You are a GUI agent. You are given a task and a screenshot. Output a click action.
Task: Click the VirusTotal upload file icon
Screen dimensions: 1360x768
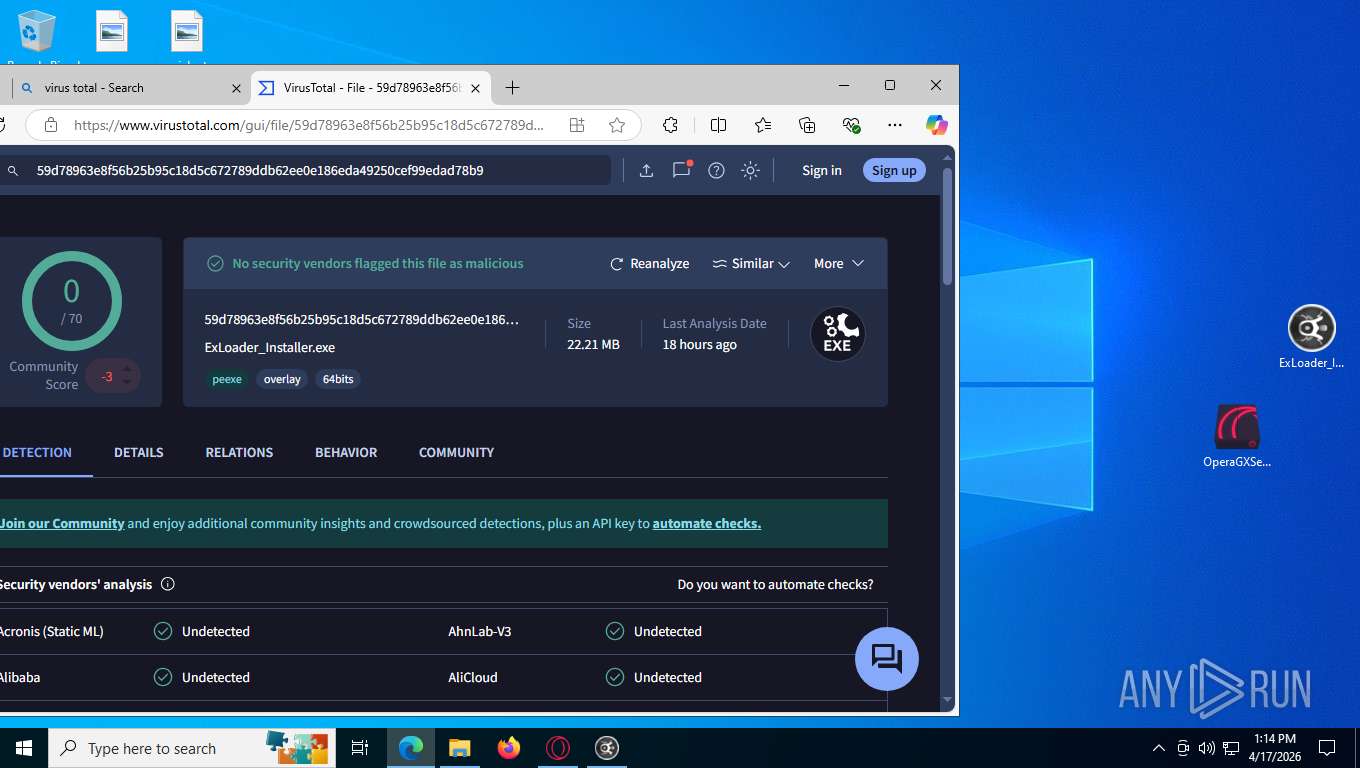[x=646, y=171]
